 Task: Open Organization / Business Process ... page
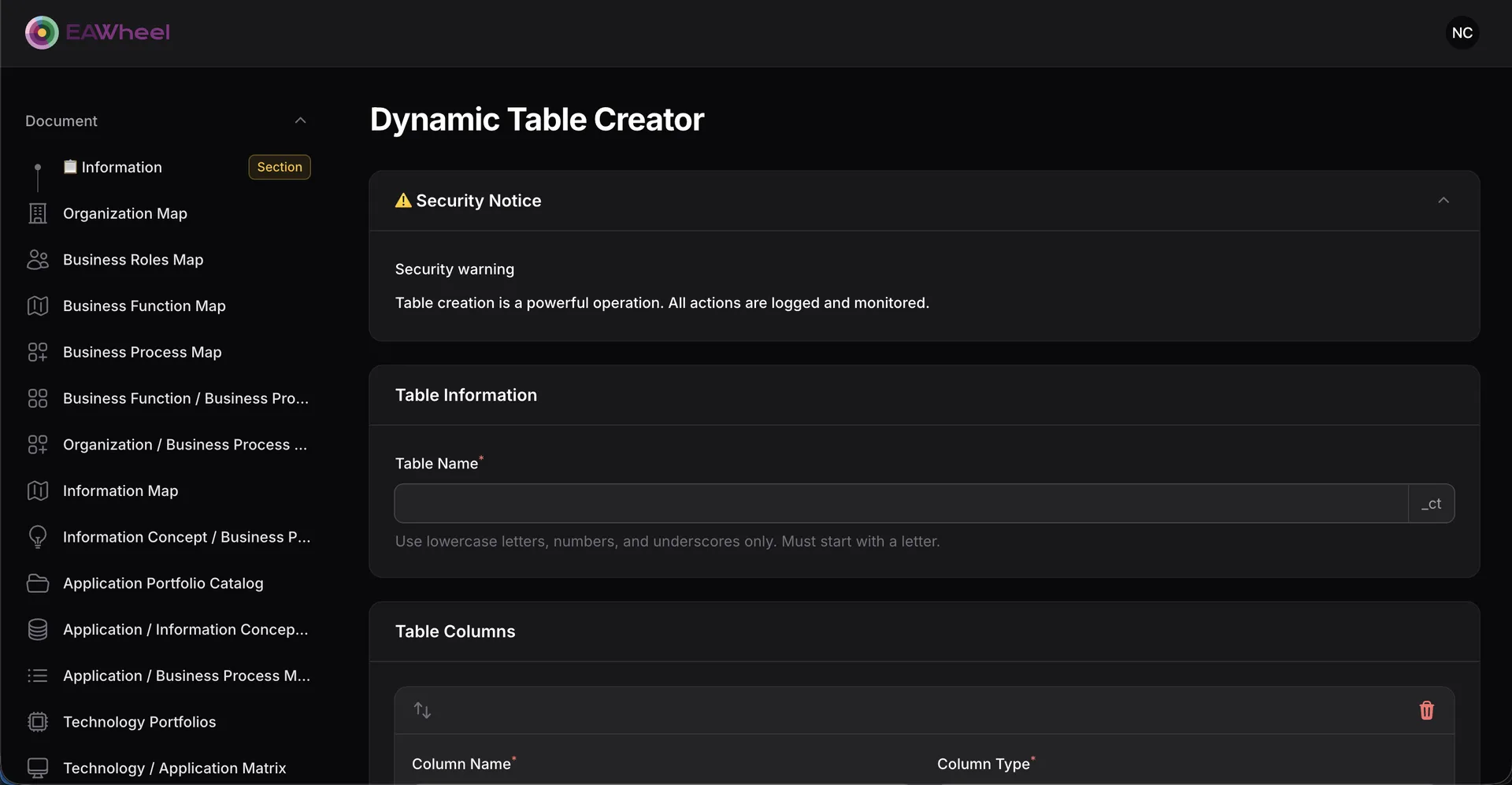(185, 445)
